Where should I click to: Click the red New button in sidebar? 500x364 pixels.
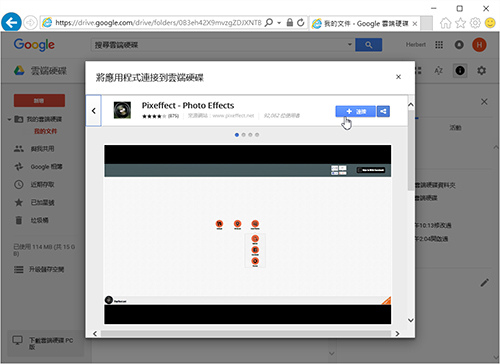(x=39, y=100)
